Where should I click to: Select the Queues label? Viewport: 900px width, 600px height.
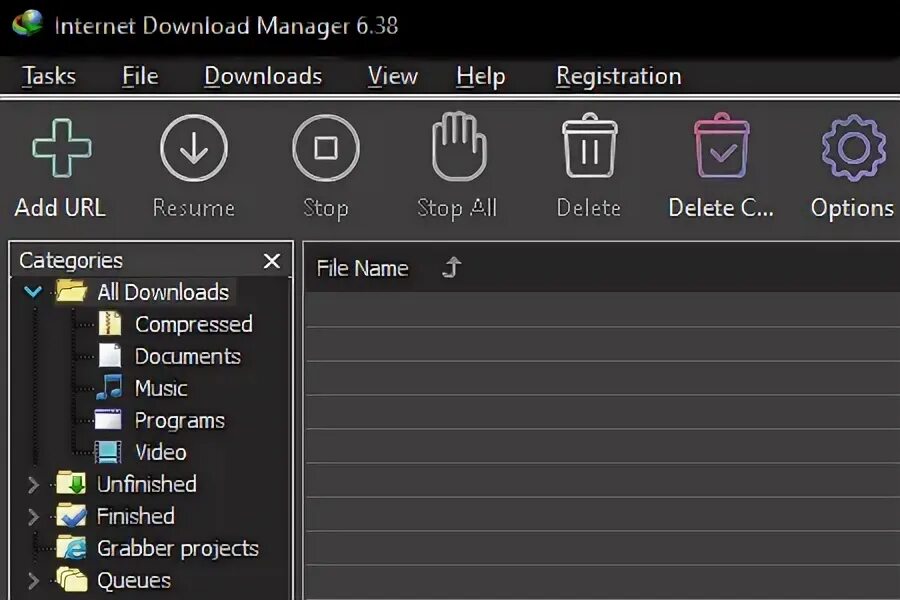pos(134,580)
